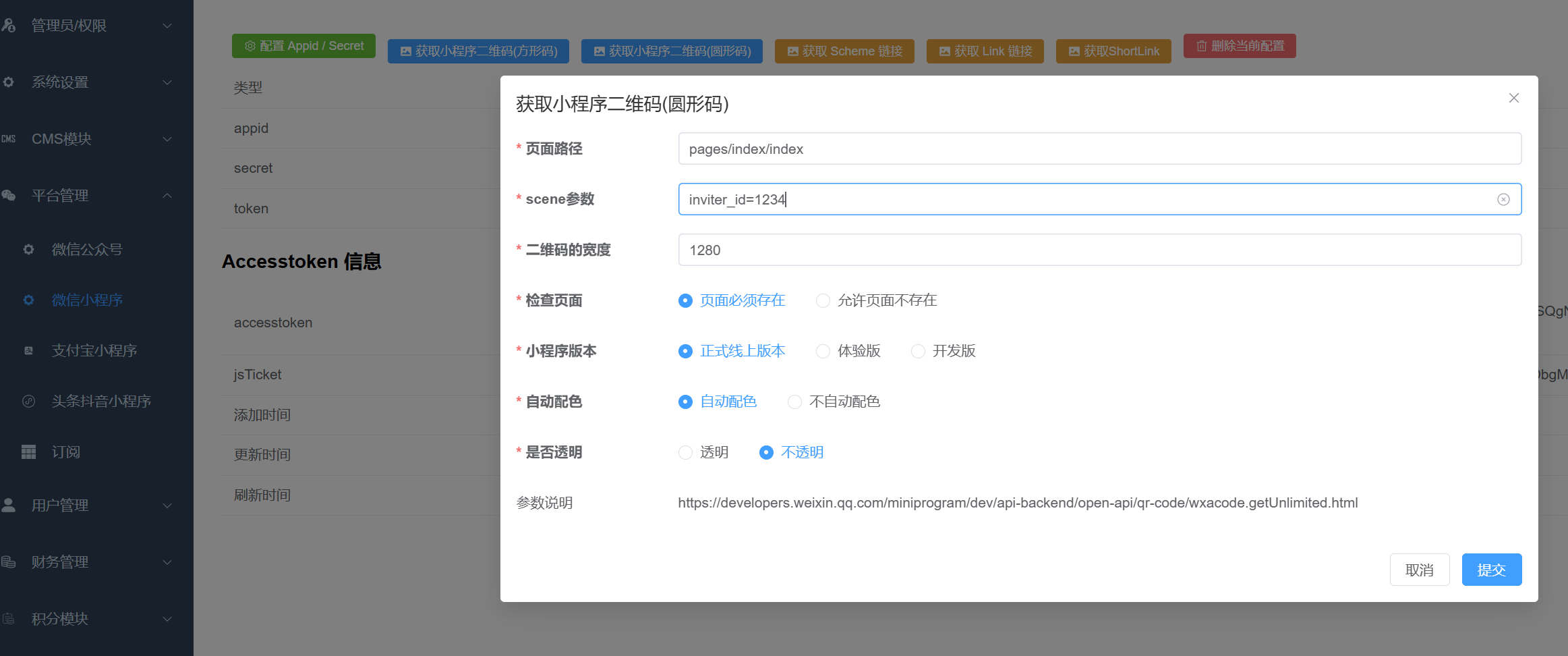
Task: Choose the 体验版 mini program version
Action: point(823,351)
